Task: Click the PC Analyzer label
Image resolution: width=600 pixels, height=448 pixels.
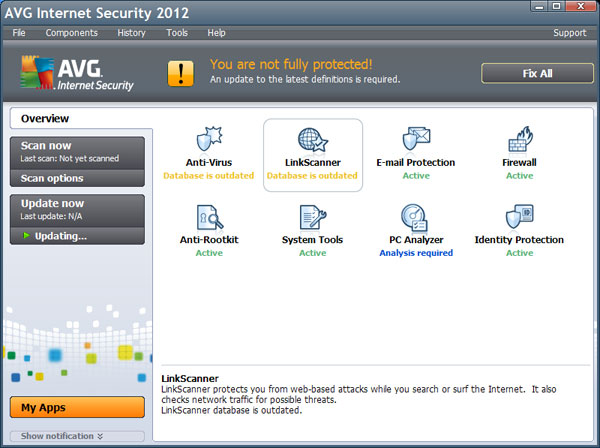Action: click(416, 239)
